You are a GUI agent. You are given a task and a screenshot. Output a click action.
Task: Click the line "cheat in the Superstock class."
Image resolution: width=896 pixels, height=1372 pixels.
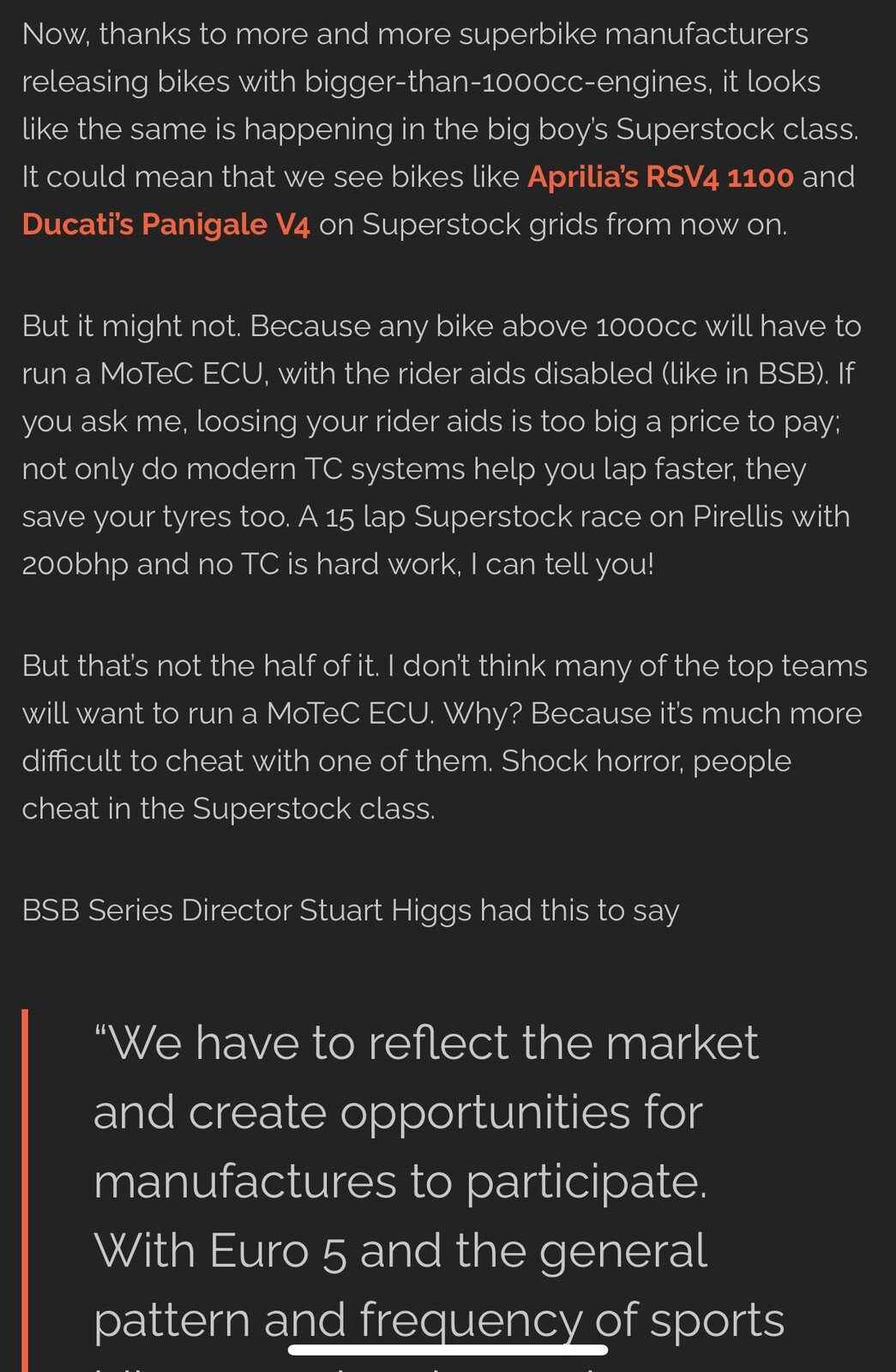228,809
